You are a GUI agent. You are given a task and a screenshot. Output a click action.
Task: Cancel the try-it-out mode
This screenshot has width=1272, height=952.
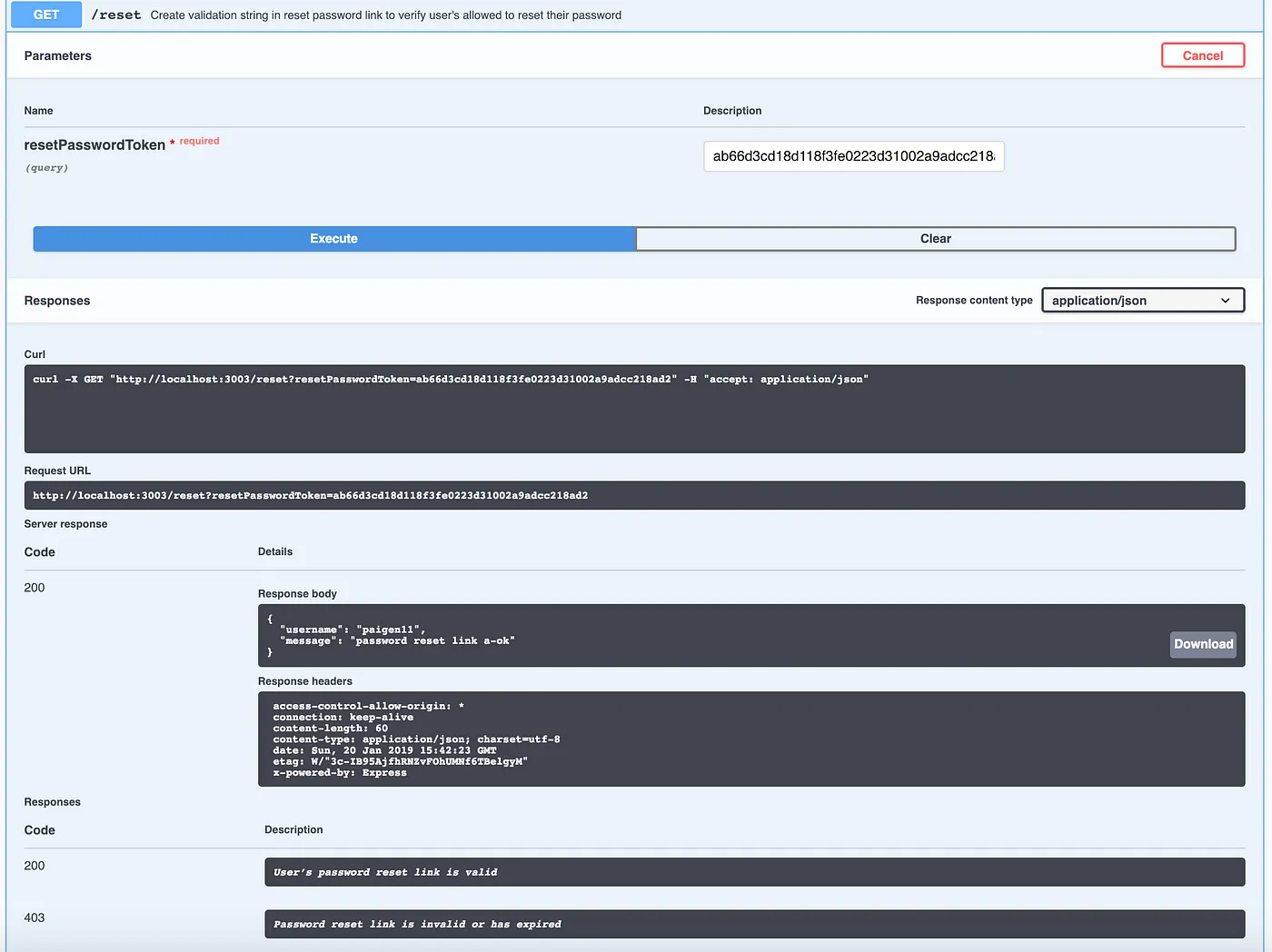coord(1202,55)
